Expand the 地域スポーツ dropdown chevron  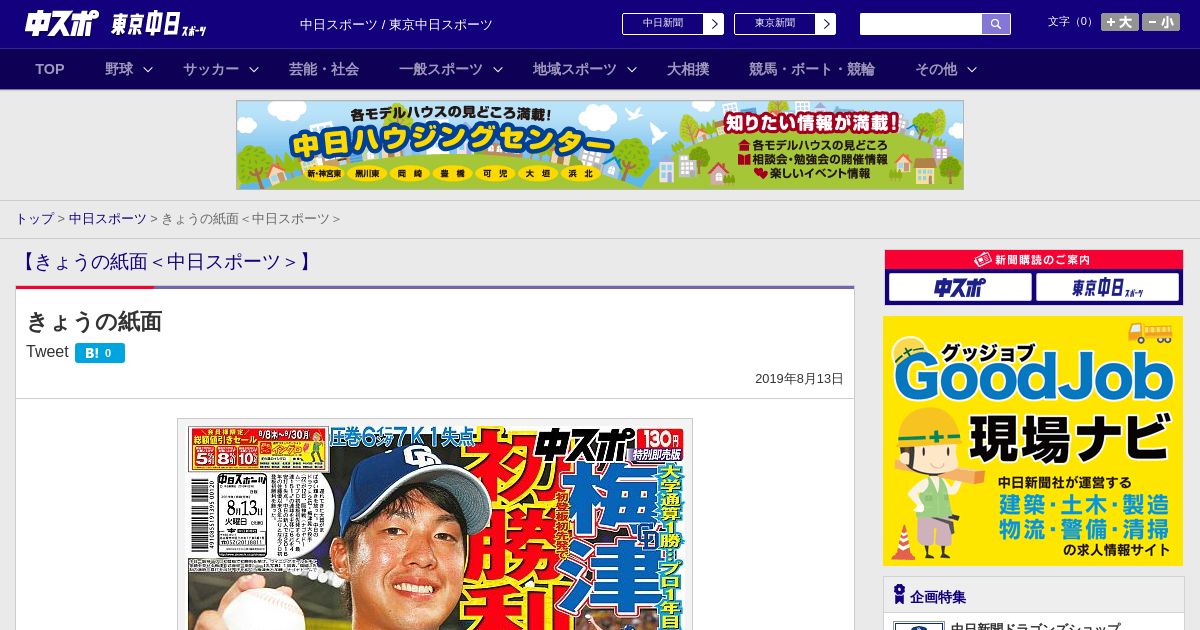(x=632, y=69)
